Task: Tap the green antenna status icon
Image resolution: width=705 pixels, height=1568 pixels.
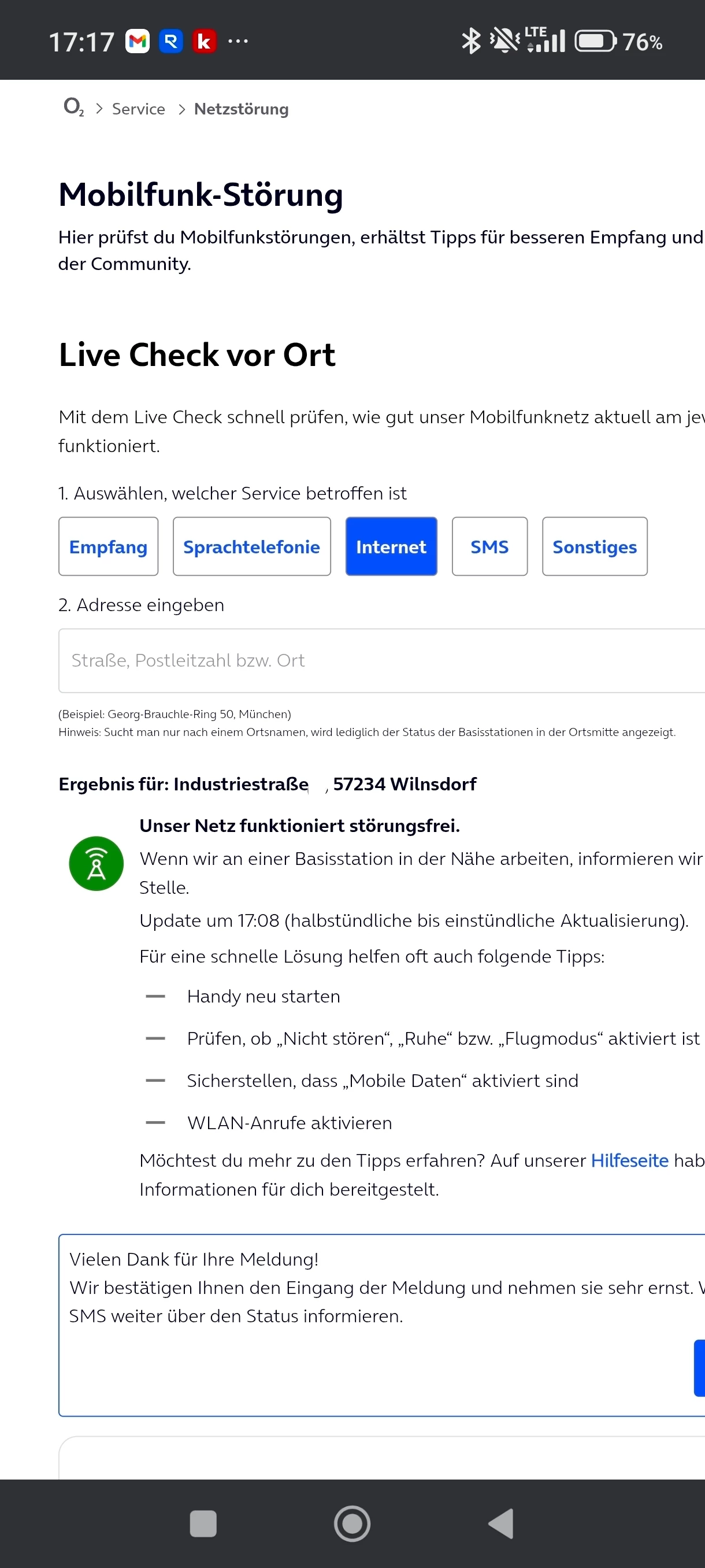Action: pyautogui.click(x=96, y=863)
